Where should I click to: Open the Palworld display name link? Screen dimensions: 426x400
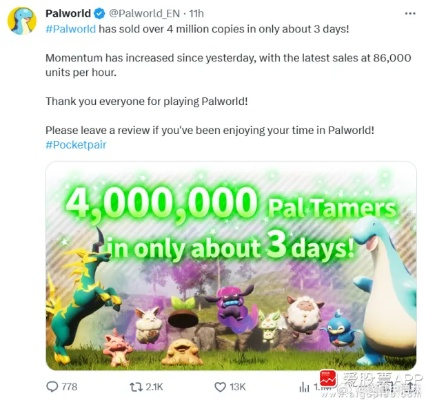pyautogui.click(x=68, y=13)
